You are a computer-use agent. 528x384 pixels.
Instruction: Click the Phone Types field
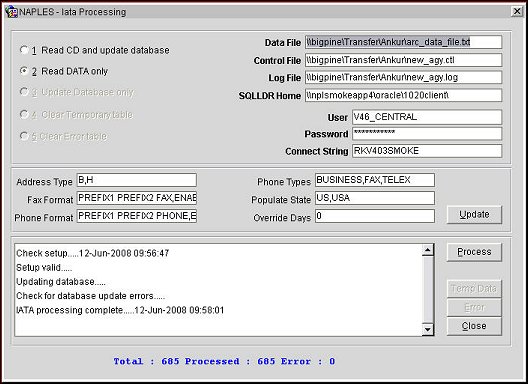coord(375,180)
